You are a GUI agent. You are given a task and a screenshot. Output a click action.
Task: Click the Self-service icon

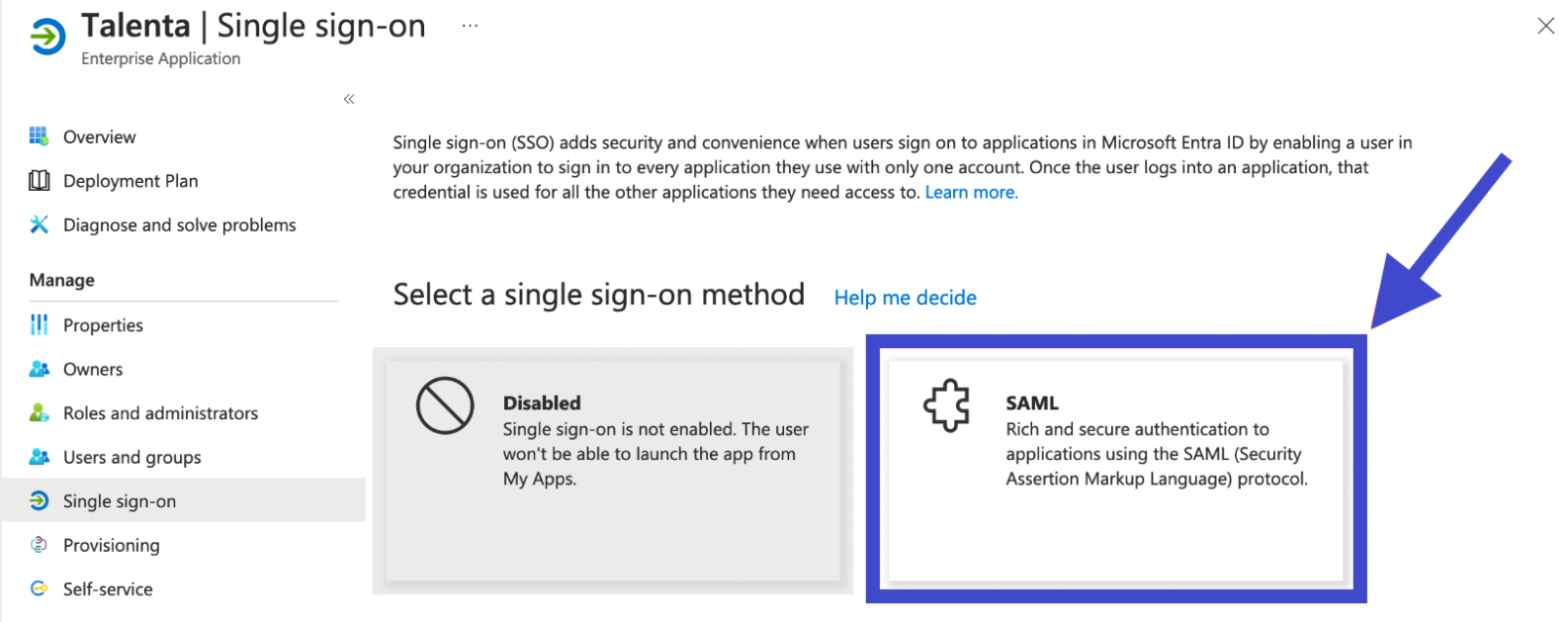point(39,588)
